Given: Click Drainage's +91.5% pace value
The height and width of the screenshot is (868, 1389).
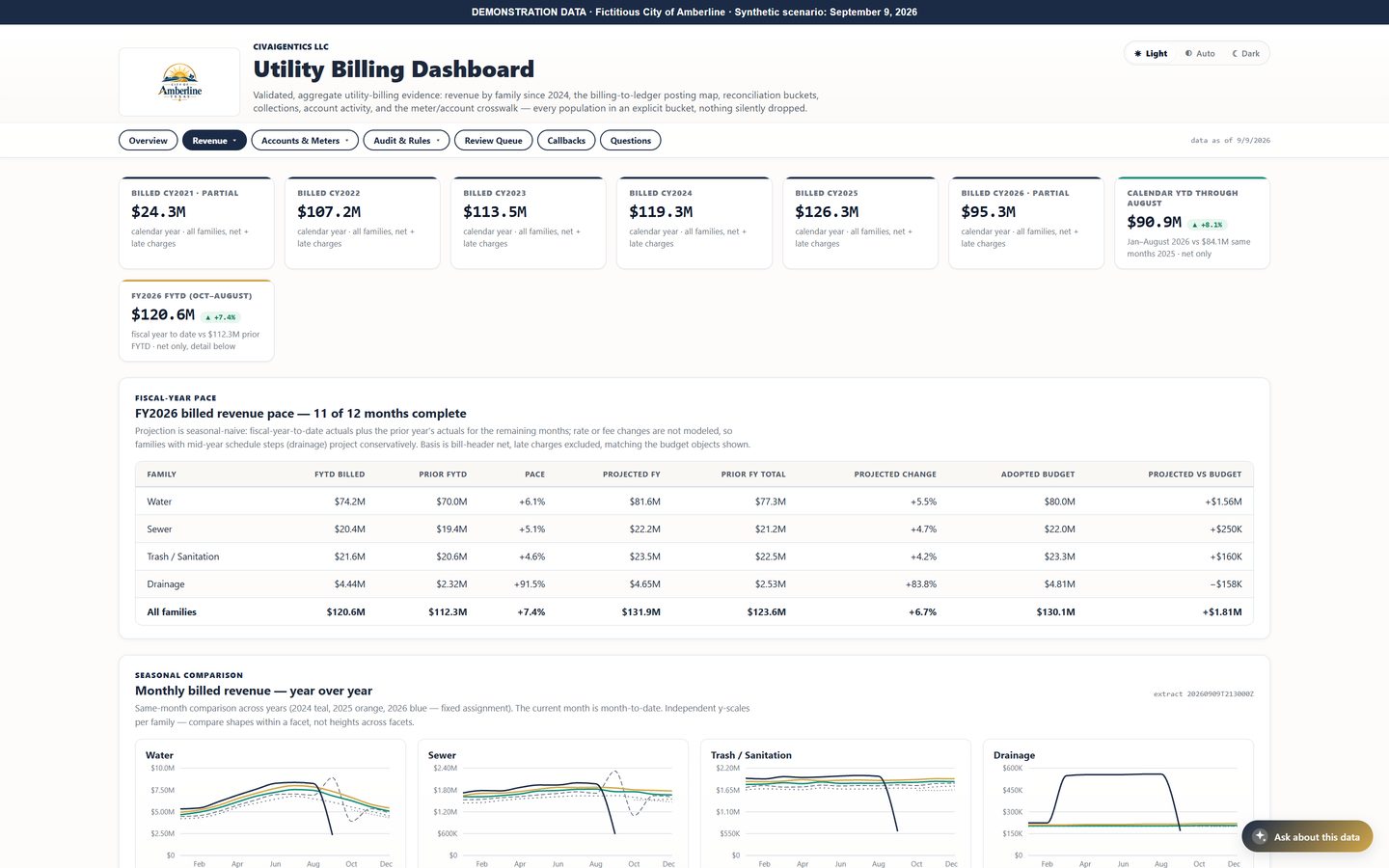Looking at the screenshot, I should tap(530, 584).
